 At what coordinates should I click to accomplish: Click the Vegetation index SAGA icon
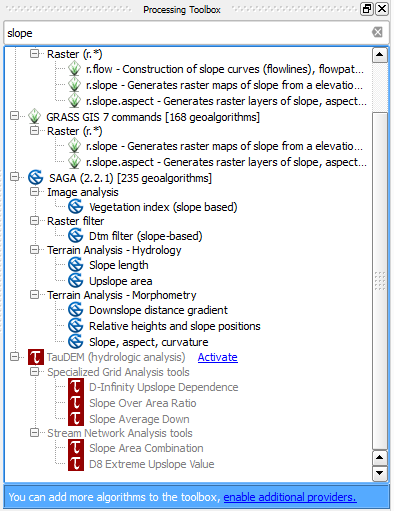coord(76,207)
